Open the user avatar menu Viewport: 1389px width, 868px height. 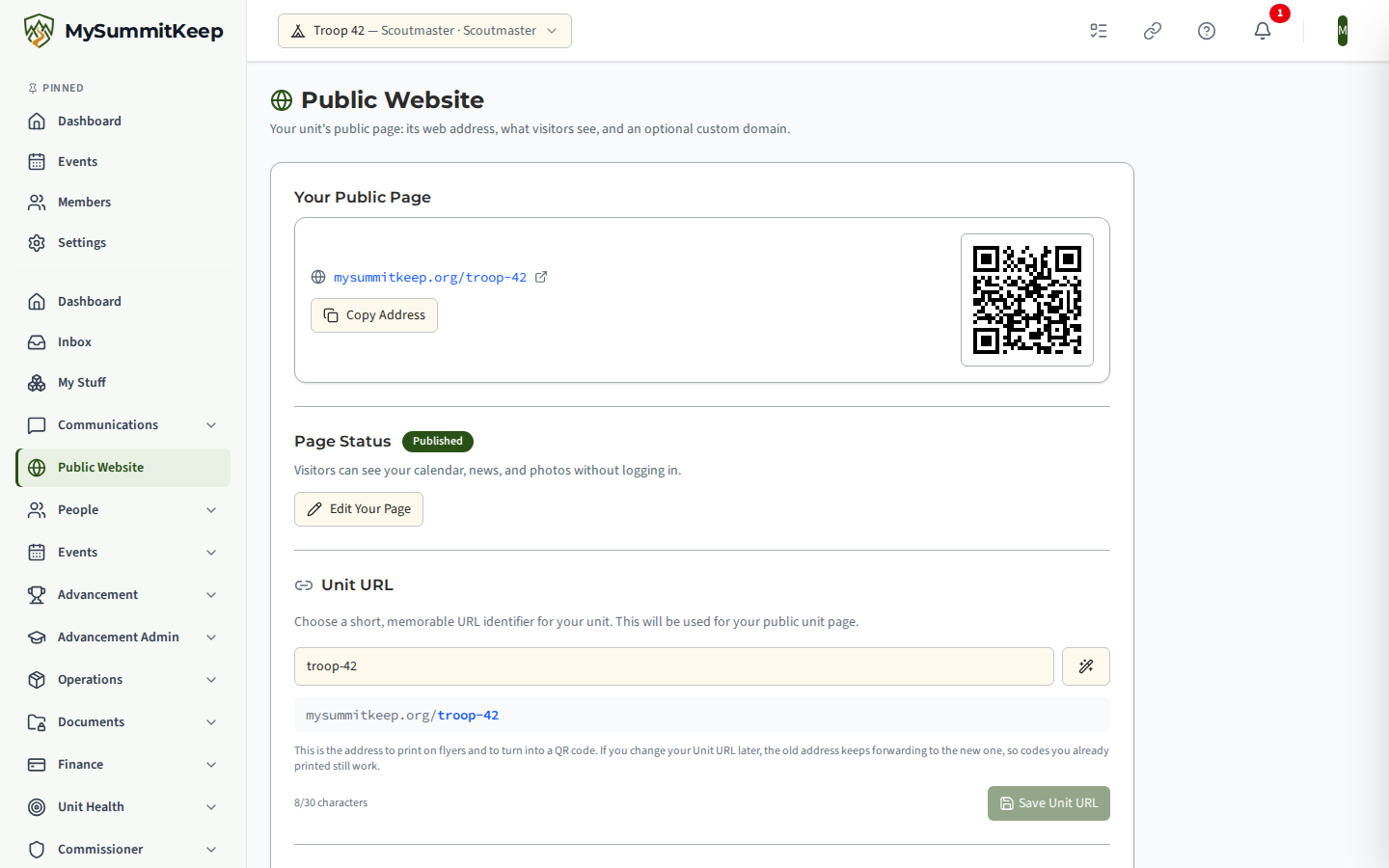(1343, 31)
